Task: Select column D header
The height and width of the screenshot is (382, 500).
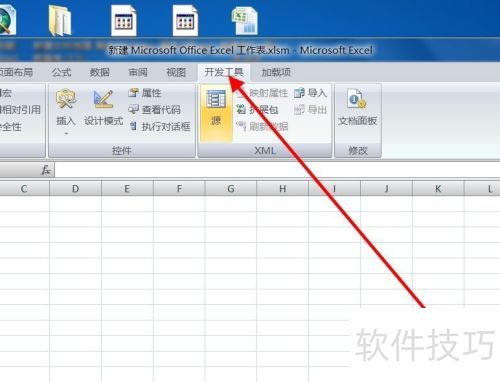Action: click(x=75, y=189)
